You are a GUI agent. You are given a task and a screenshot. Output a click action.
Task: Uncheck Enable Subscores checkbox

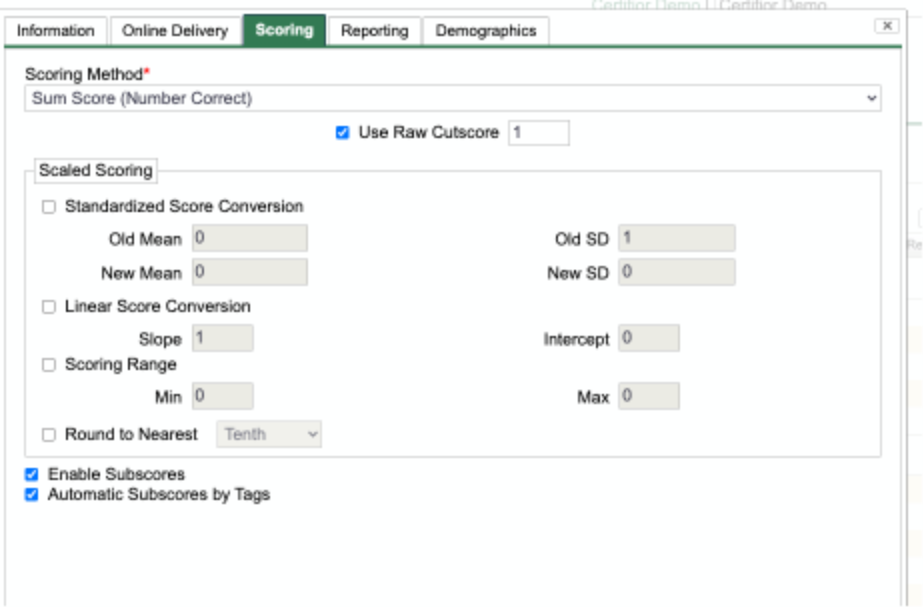click(x=32, y=475)
